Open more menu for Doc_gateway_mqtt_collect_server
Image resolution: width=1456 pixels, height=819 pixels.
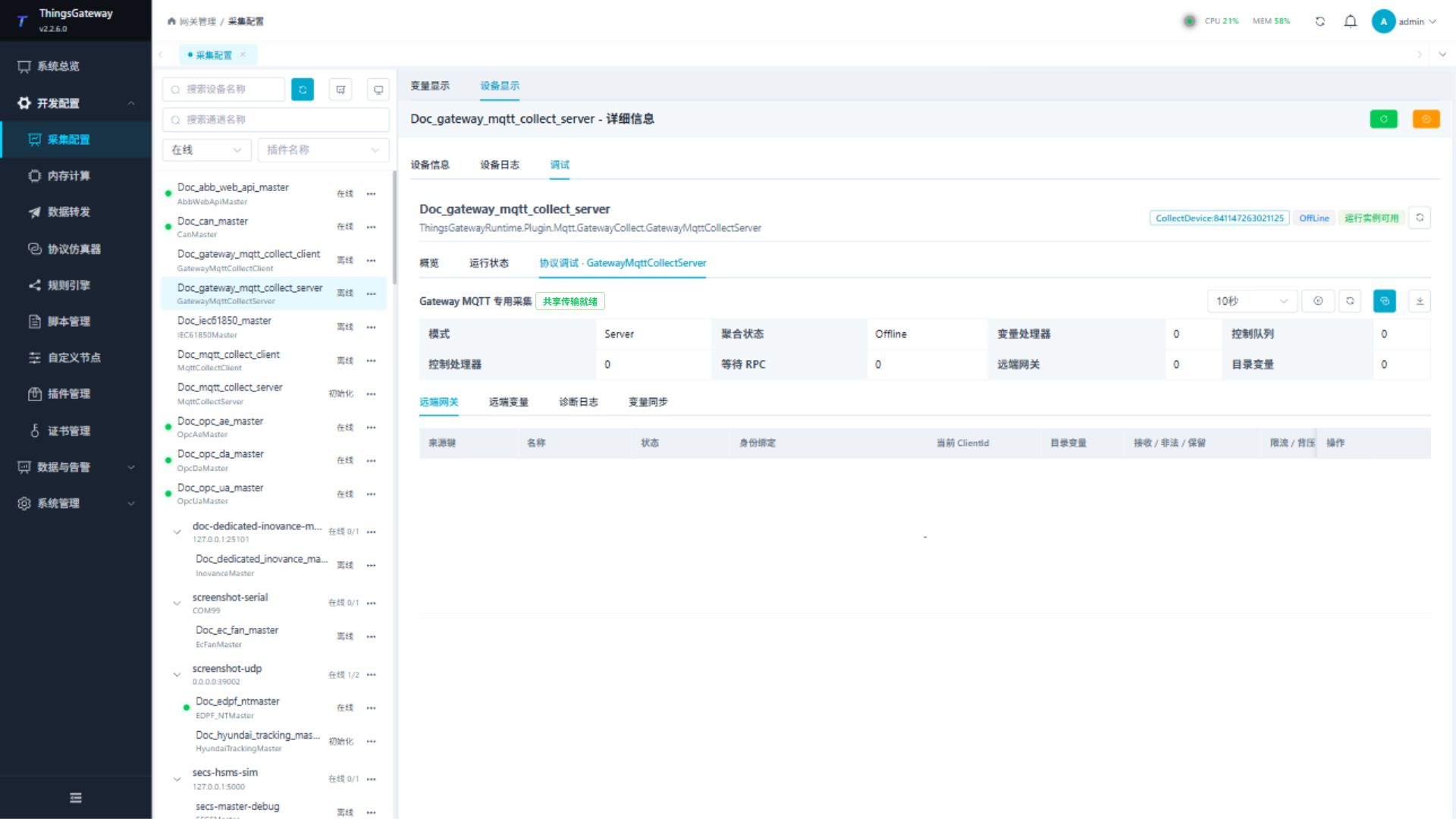pos(371,293)
